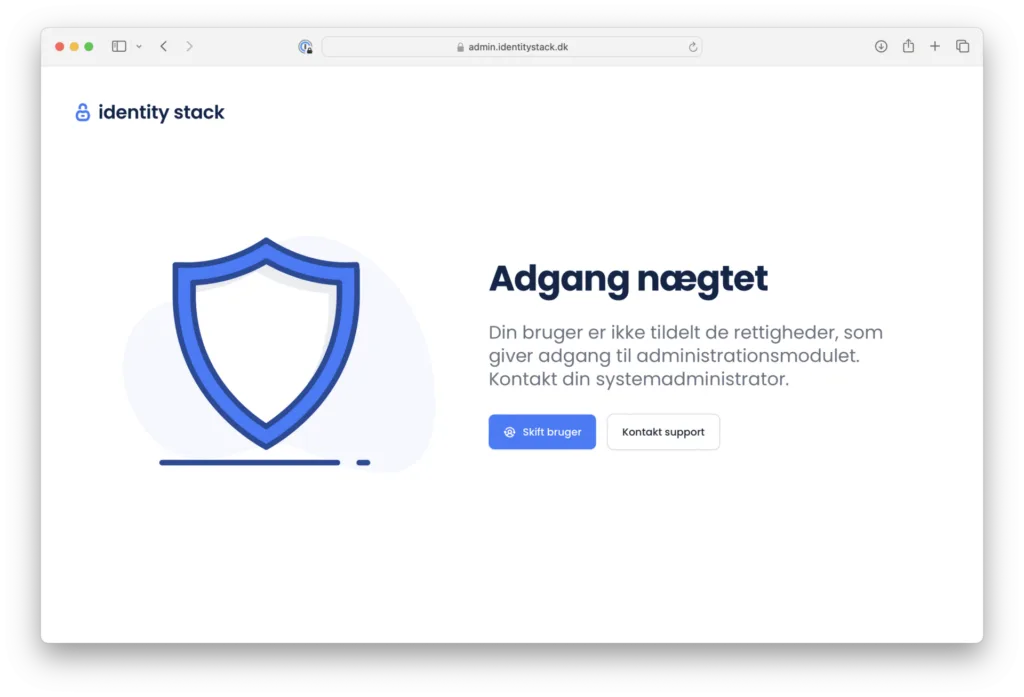Click the admin.identitystack.dk address bar
This screenshot has height=697, width=1024.
[512, 46]
